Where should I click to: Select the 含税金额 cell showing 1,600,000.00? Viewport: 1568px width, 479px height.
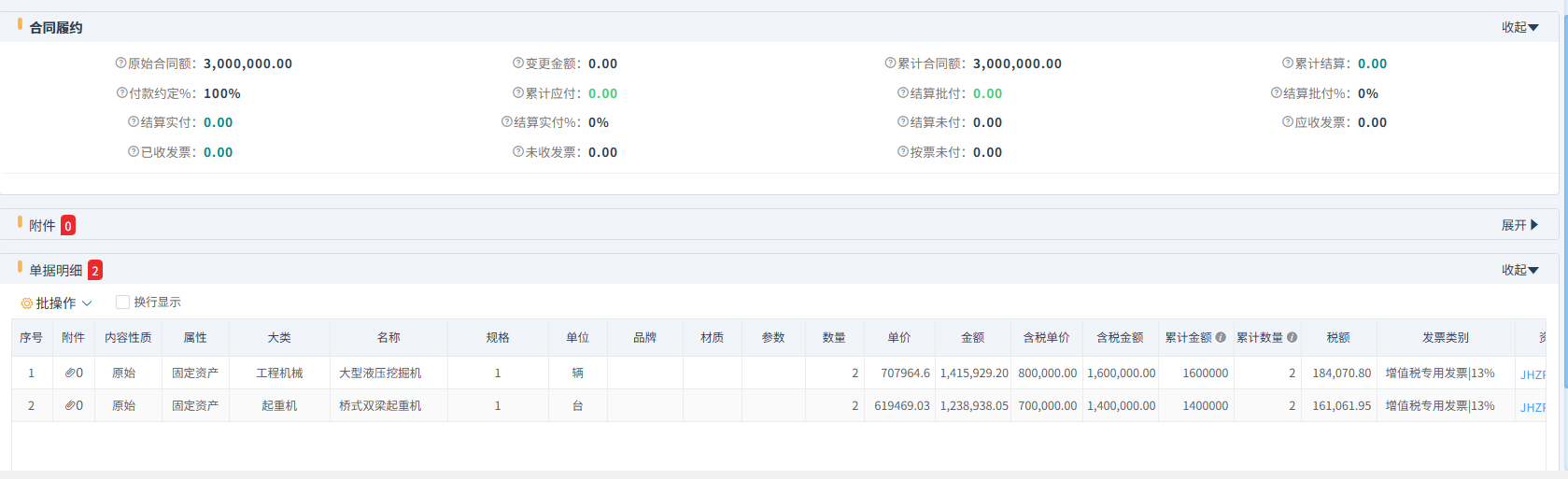click(x=1121, y=373)
